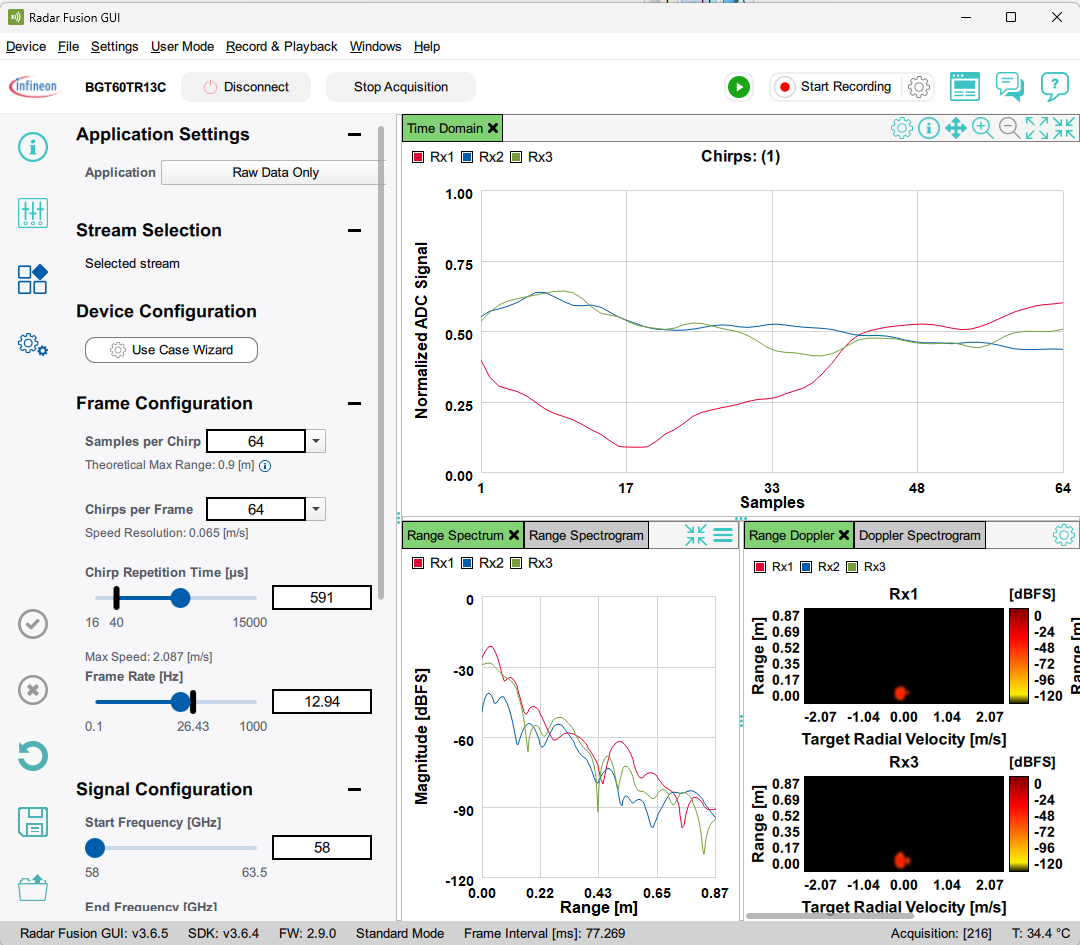
Task: Open Samples per Chirp dropdown
Action: pos(315,441)
